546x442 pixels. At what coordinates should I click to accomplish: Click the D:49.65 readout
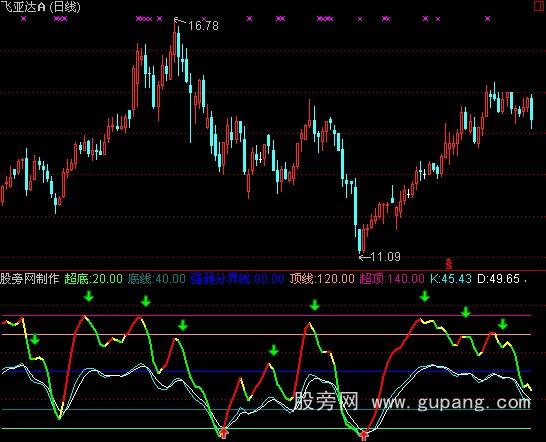click(498, 279)
